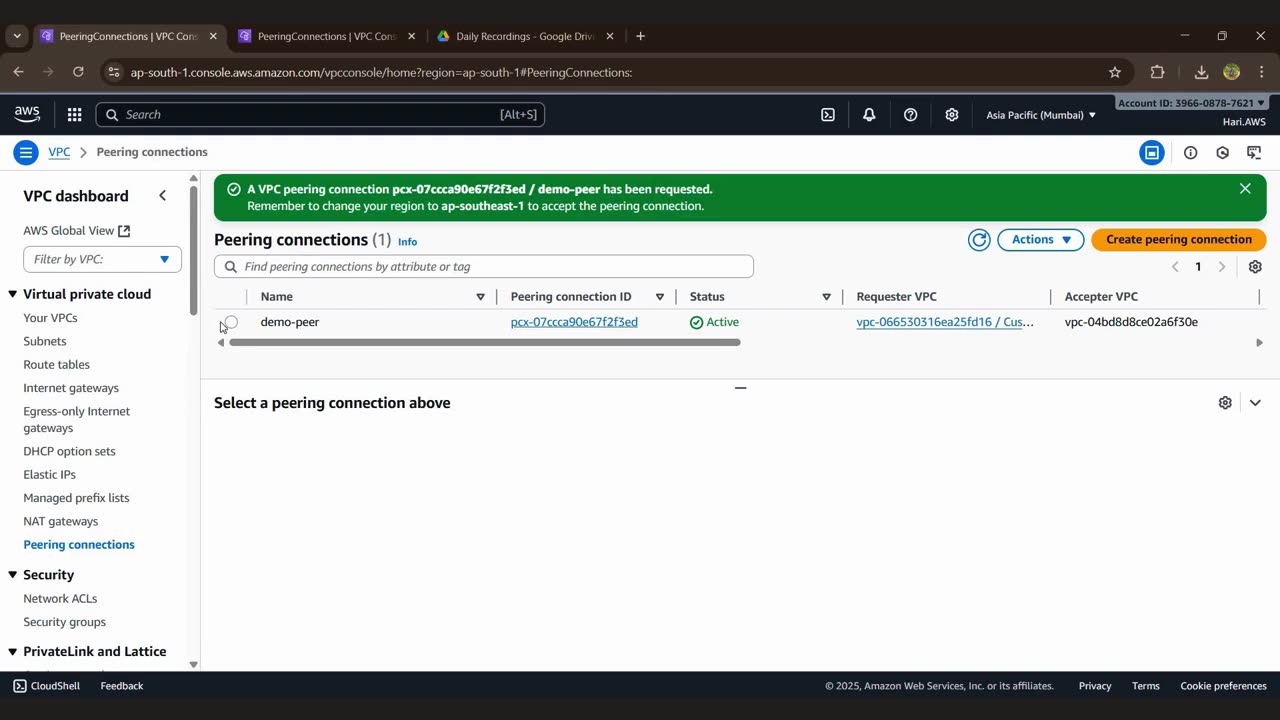Image resolution: width=1280 pixels, height=720 pixels.
Task: Open the browser downloads icon
Action: [1201, 72]
